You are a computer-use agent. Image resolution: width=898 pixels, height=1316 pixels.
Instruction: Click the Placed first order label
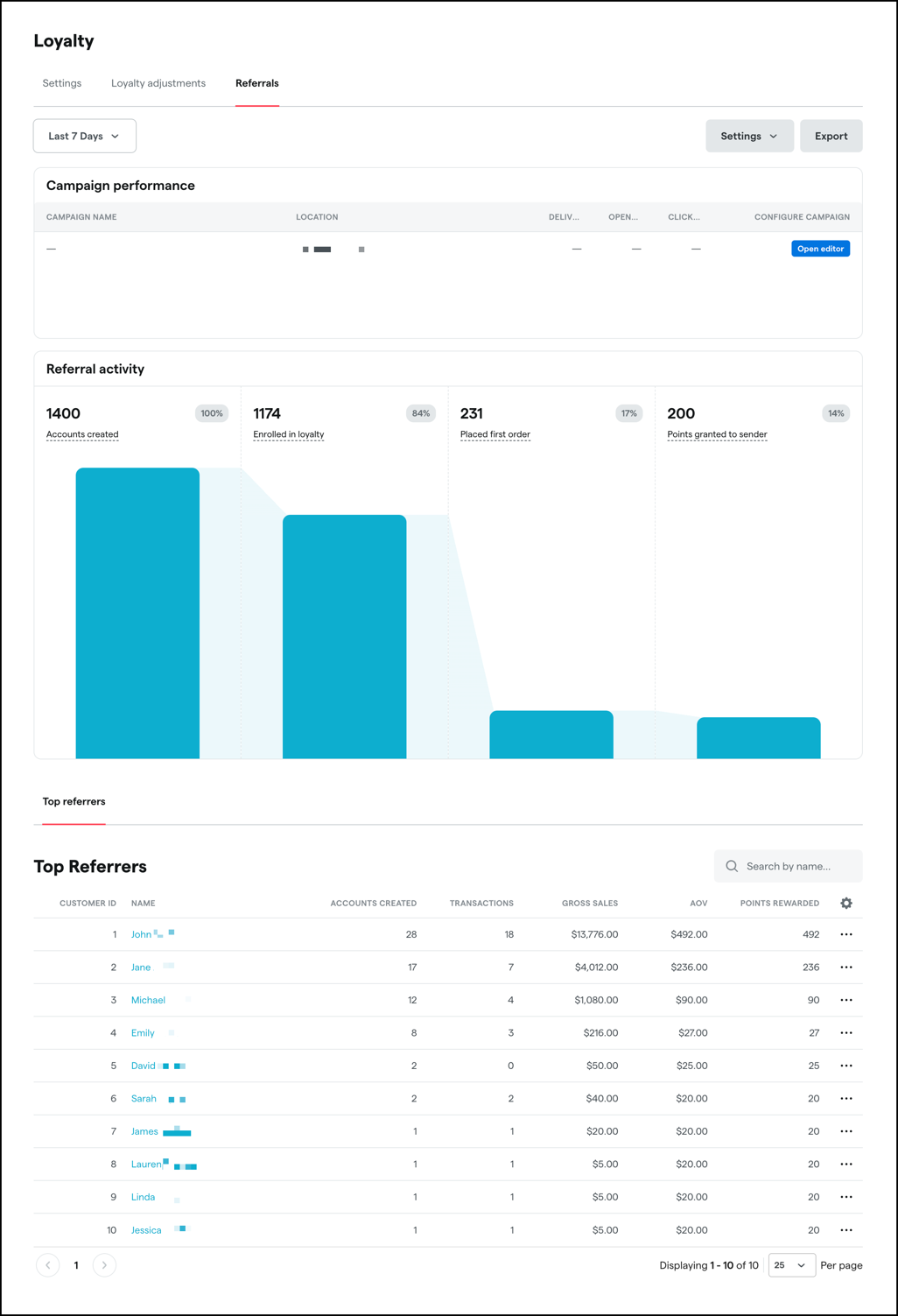point(495,434)
